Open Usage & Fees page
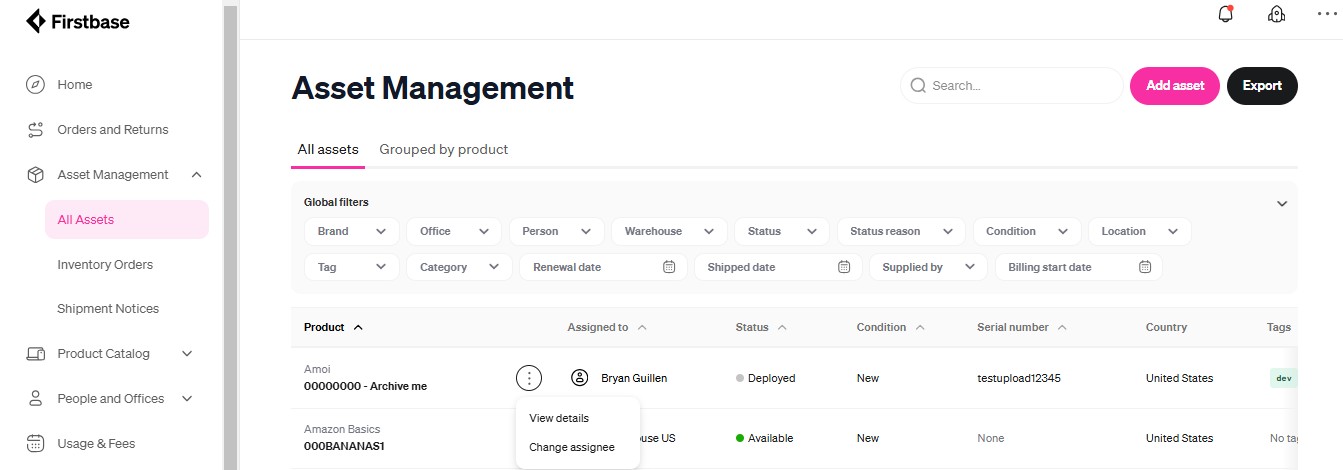The image size is (1343, 470). coord(96,444)
